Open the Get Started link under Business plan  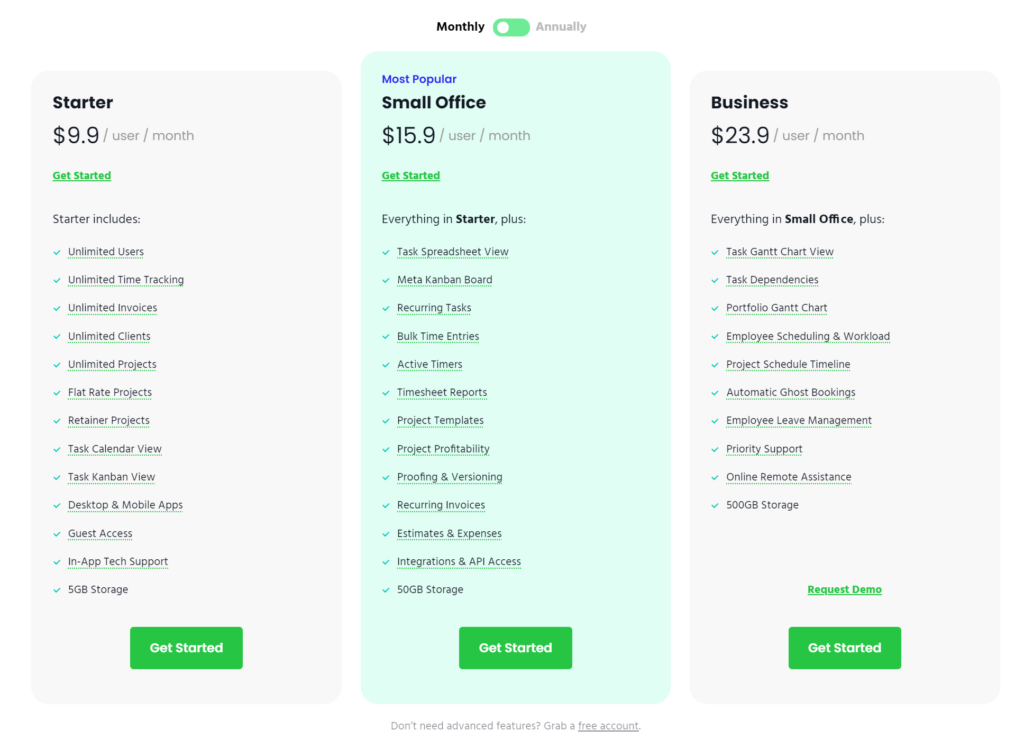(x=739, y=175)
